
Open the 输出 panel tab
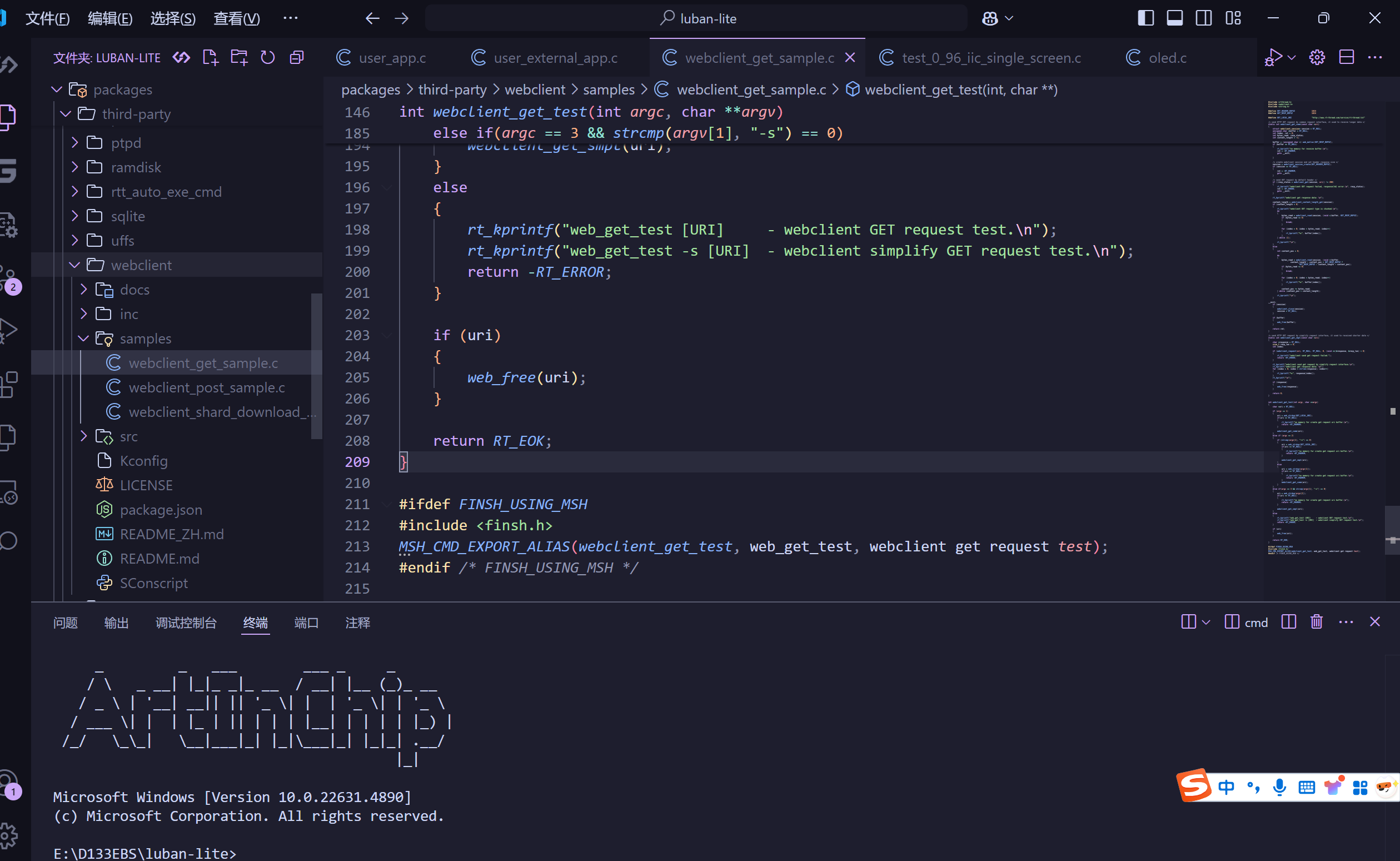[x=116, y=623]
